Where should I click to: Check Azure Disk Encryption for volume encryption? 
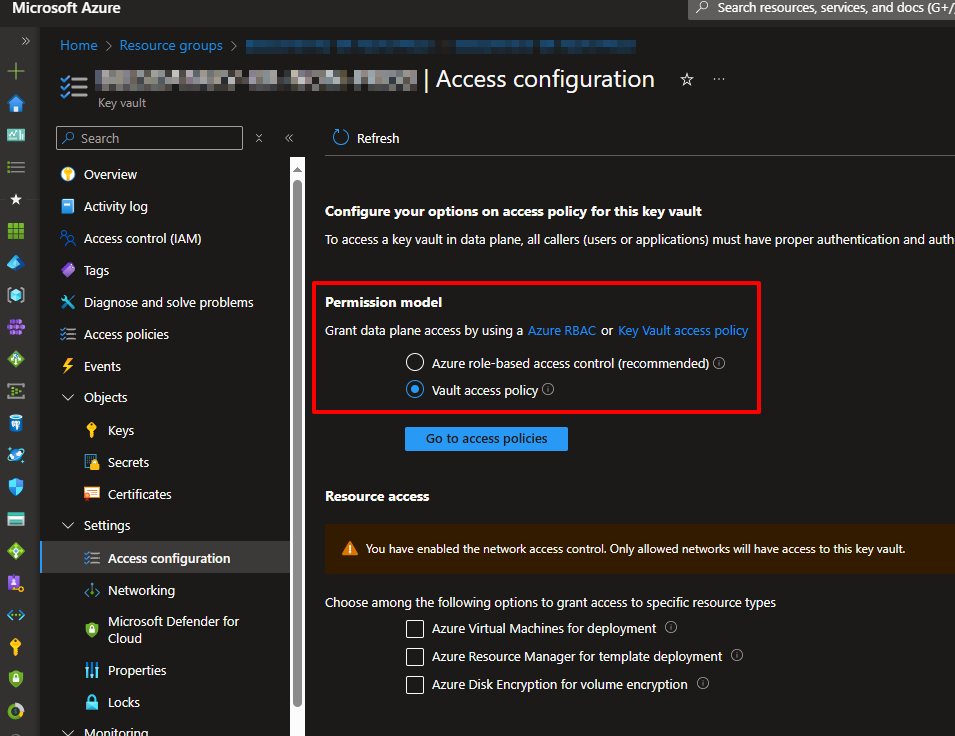[415, 685]
